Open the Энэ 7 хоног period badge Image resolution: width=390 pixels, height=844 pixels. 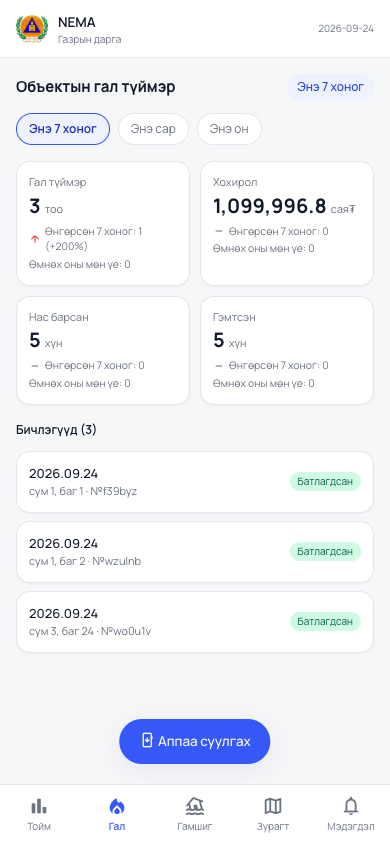(x=330, y=87)
